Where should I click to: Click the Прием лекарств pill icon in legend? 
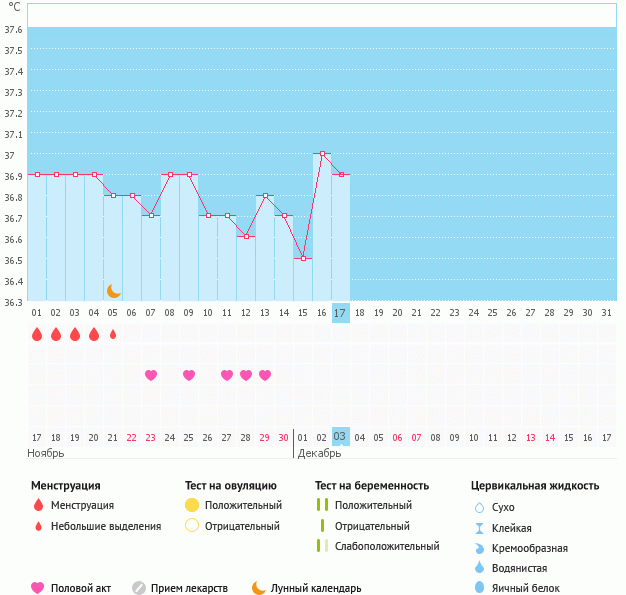[139, 588]
